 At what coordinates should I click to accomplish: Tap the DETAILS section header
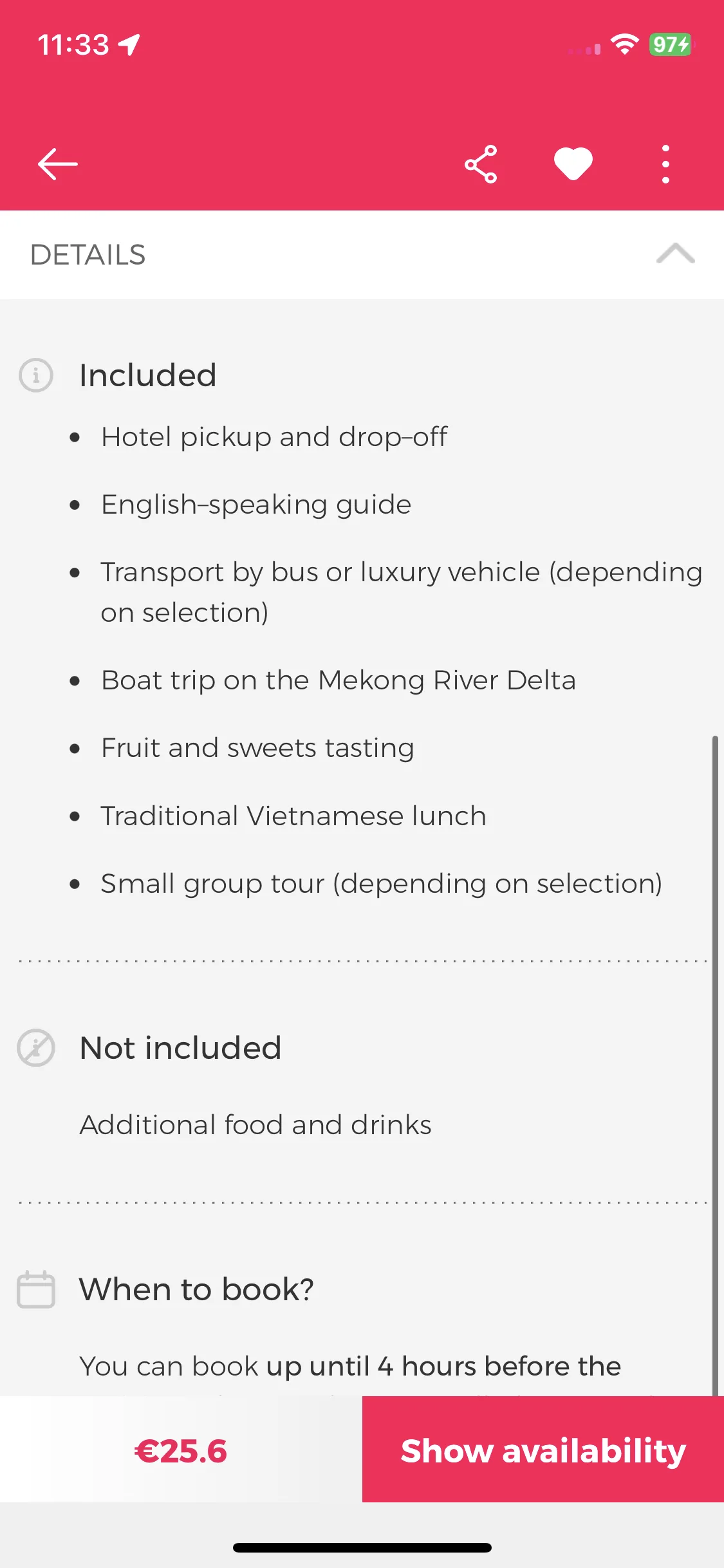[x=362, y=255]
